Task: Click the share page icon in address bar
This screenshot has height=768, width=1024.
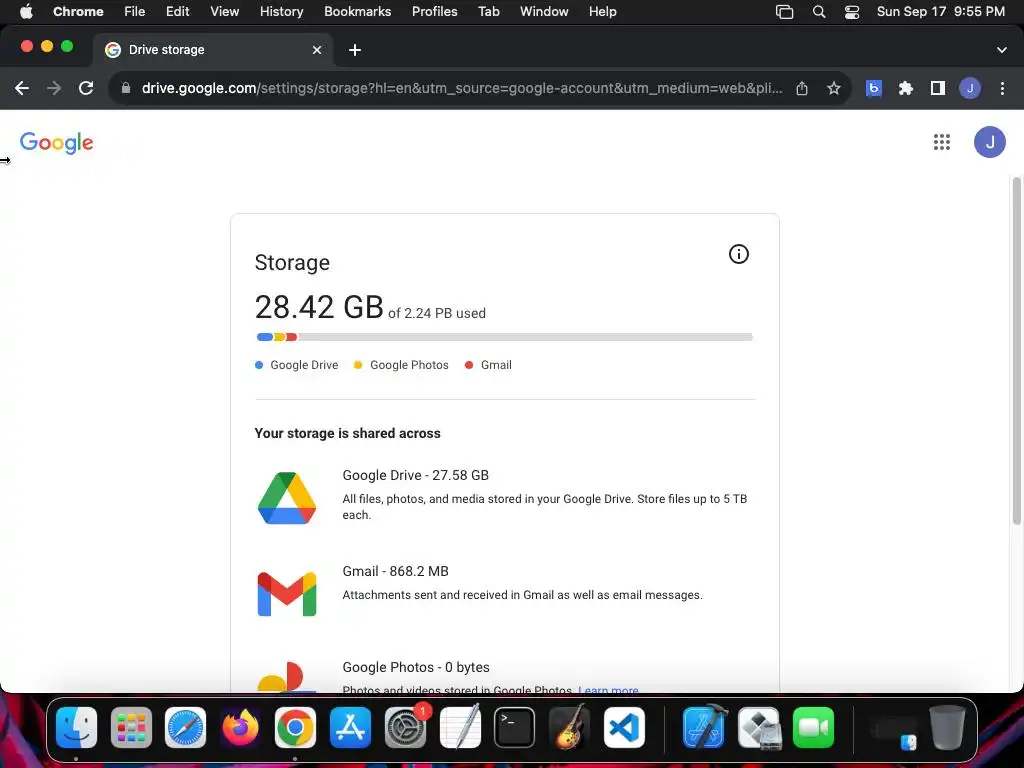Action: pyautogui.click(x=802, y=88)
